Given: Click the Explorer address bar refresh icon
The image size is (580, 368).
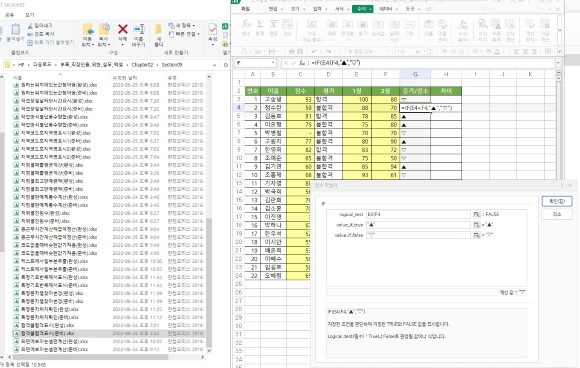Looking at the screenshot, I should click(x=226, y=65).
